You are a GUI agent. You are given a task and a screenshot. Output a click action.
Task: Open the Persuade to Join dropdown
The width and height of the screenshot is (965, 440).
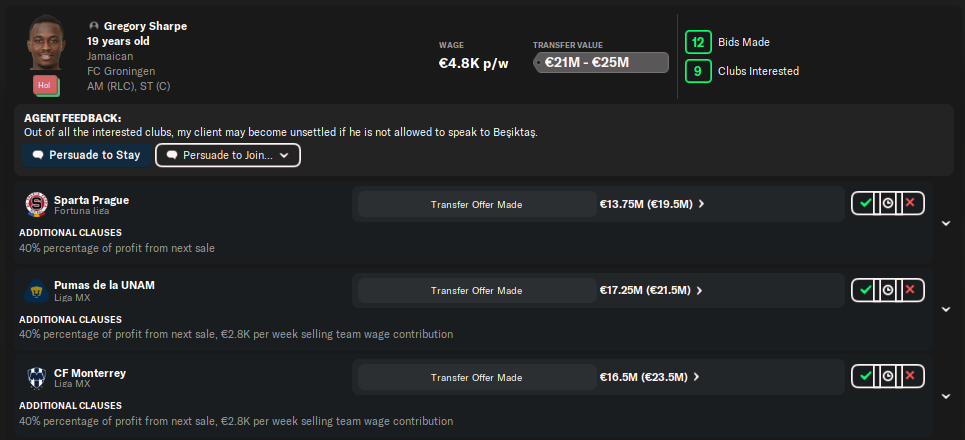(228, 156)
